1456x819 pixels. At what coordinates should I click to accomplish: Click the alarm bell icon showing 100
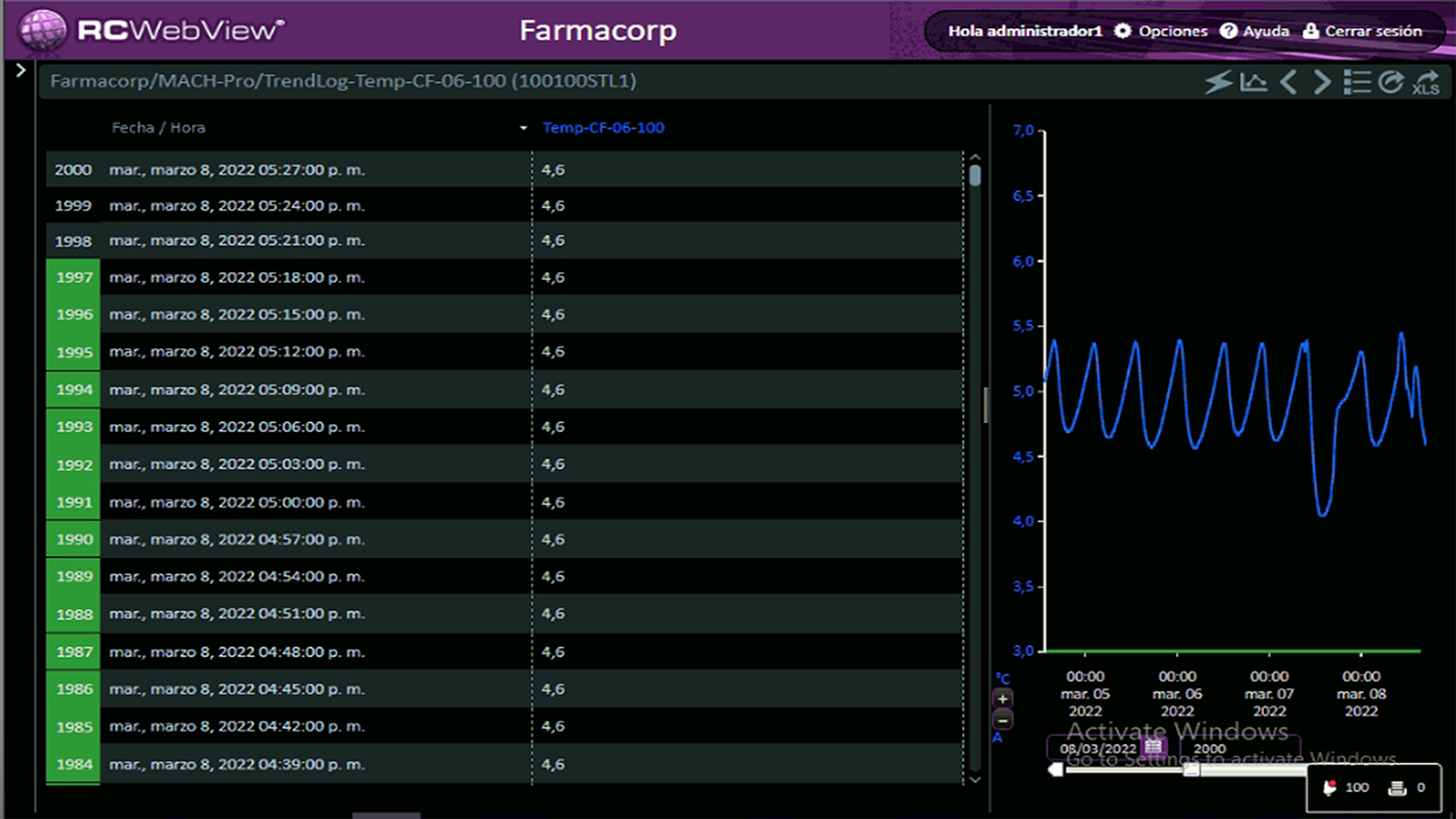(1330, 788)
